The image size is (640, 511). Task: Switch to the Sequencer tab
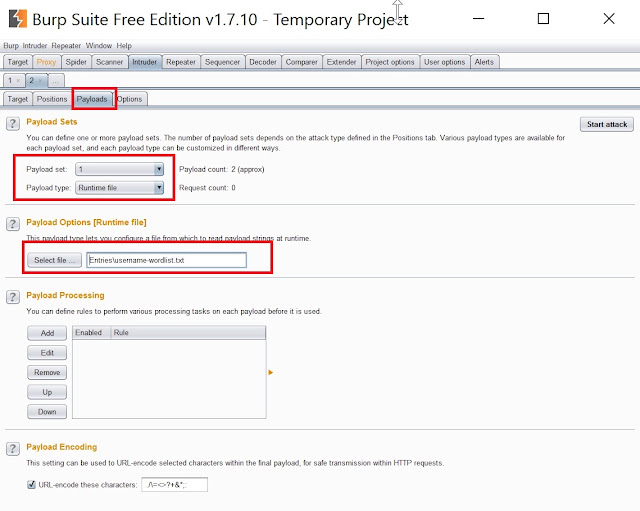pyautogui.click(x=222, y=62)
